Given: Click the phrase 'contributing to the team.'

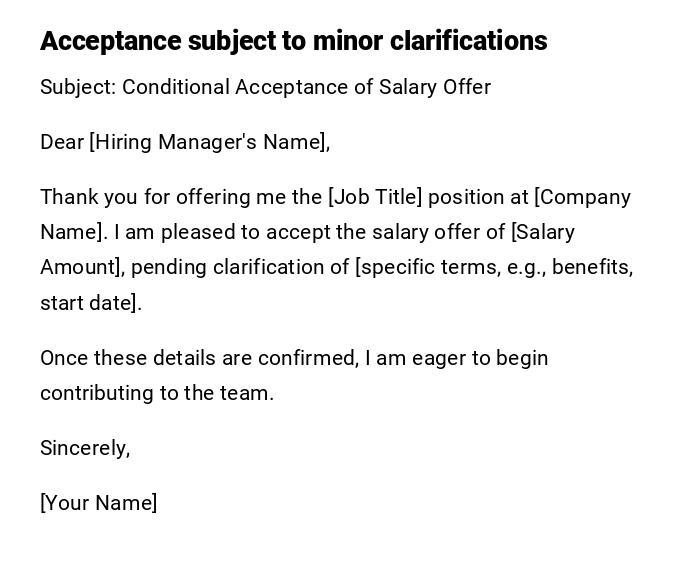Looking at the screenshot, I should [157, 393].
